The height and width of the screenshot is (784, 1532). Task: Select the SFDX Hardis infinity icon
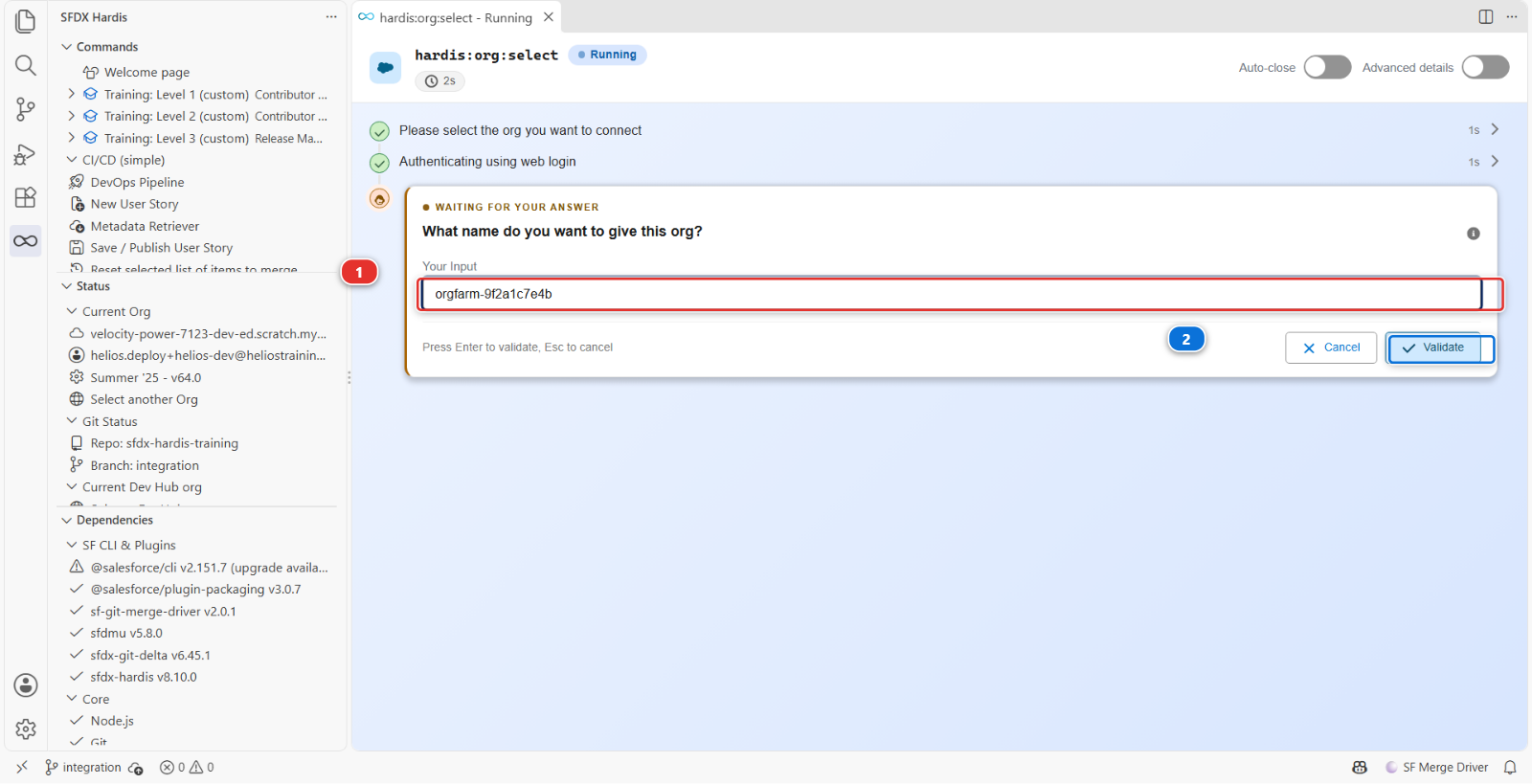pos(26,240)
